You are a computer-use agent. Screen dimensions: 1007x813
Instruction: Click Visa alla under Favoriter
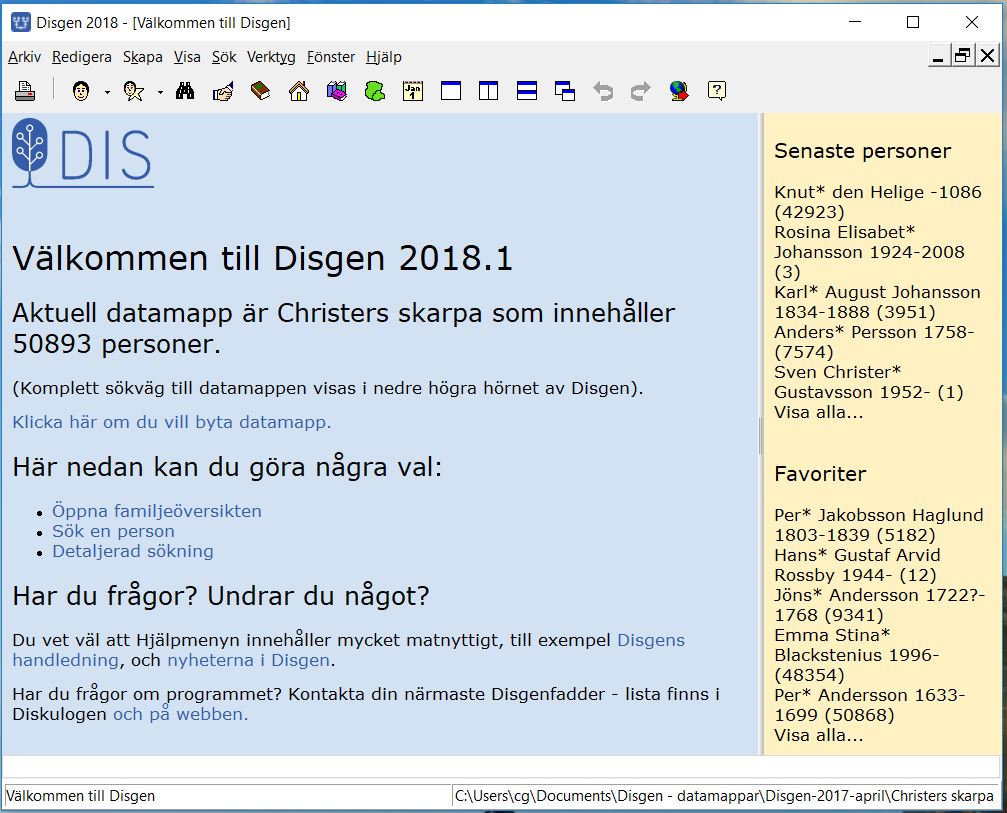pyautogui.click(x=819, y=735)
